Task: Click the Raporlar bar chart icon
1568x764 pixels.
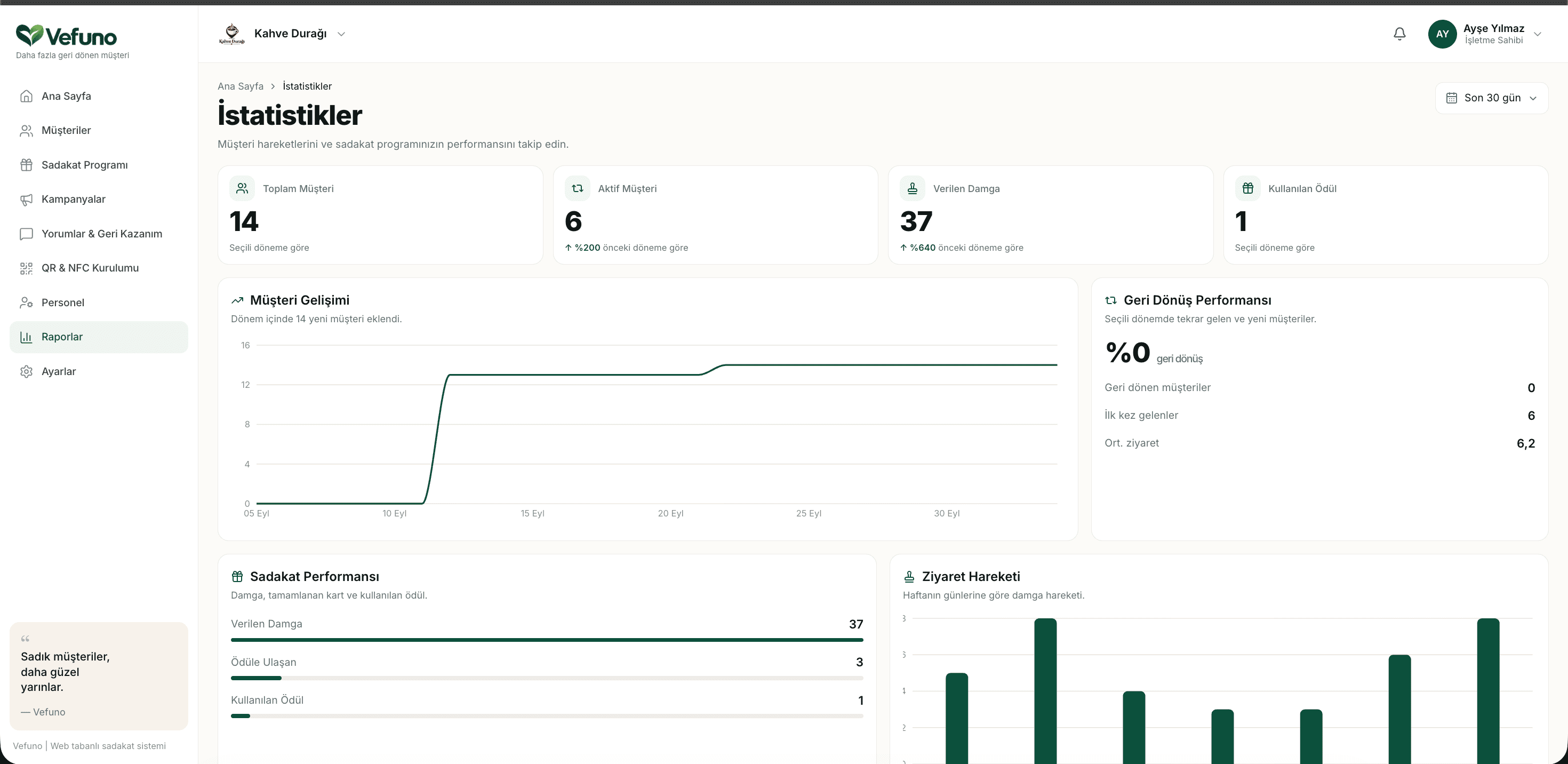Action: pos(26,337)
